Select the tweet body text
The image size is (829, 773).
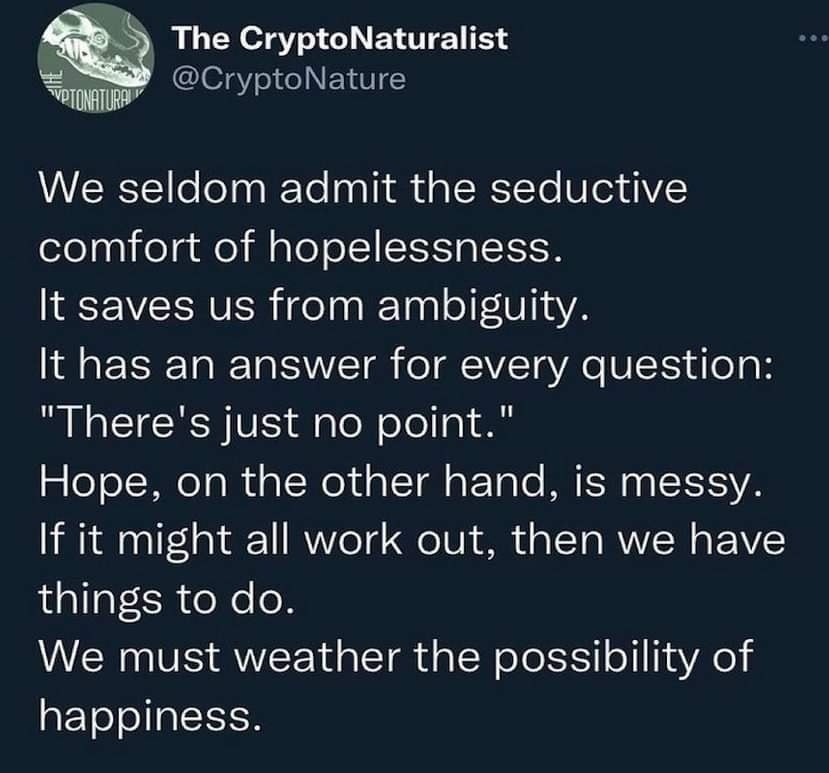click(400, 450)
